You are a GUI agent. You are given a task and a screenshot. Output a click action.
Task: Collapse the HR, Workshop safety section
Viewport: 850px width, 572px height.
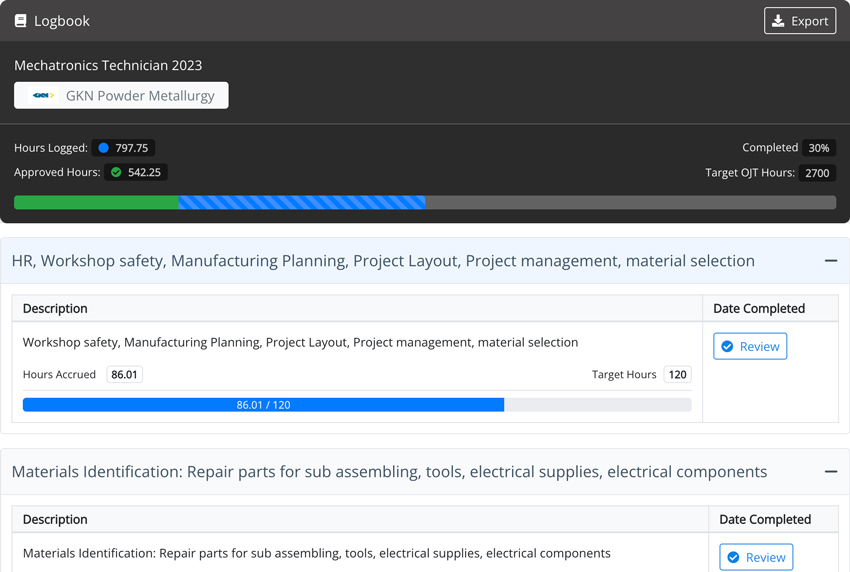pos(830,261)
